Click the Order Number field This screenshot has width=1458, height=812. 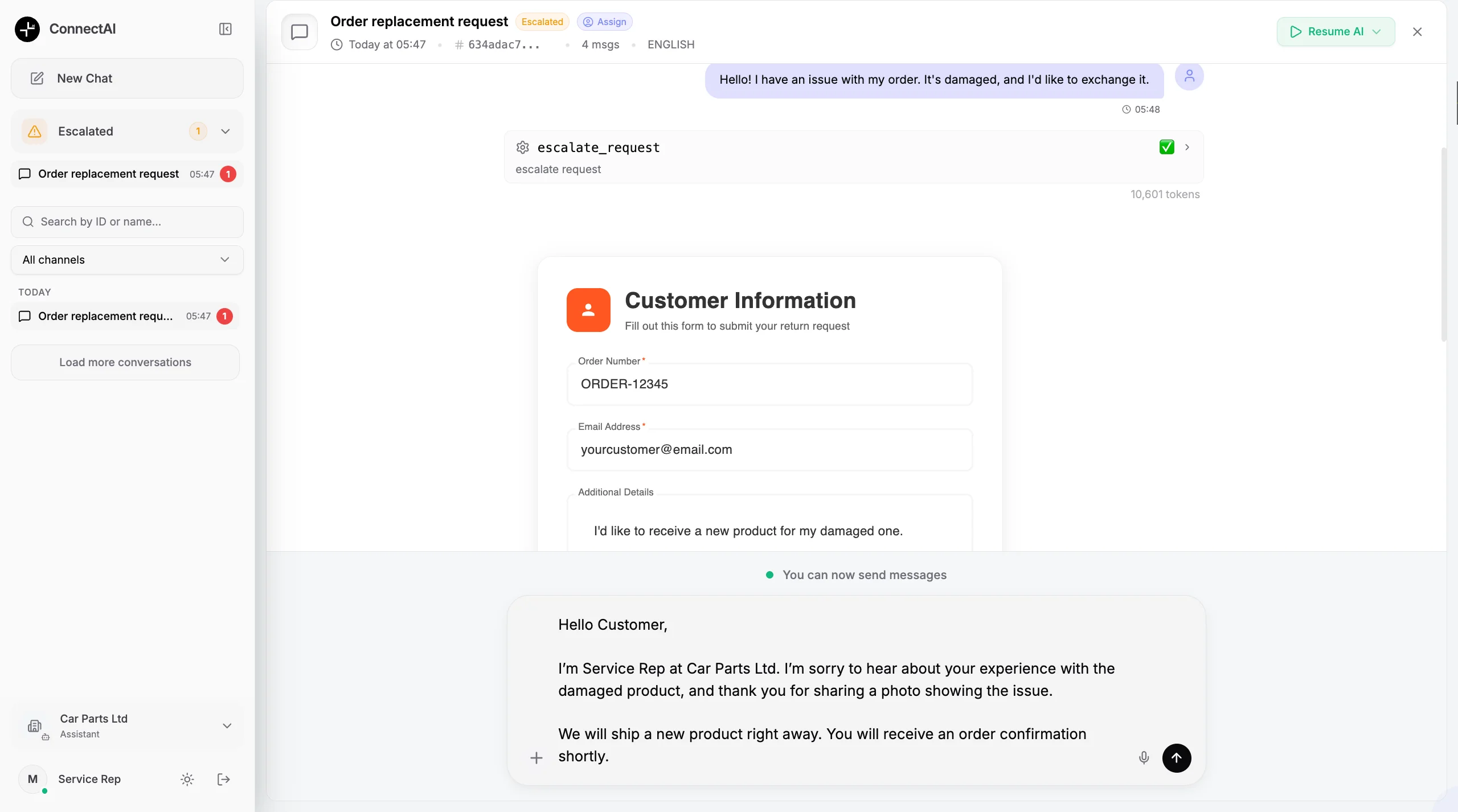tap(770, 384)
